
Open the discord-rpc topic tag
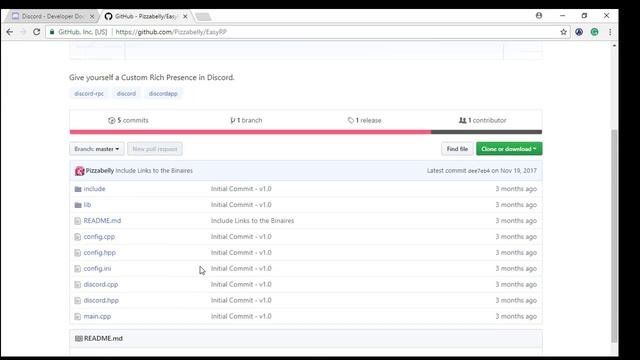(89, 93)
